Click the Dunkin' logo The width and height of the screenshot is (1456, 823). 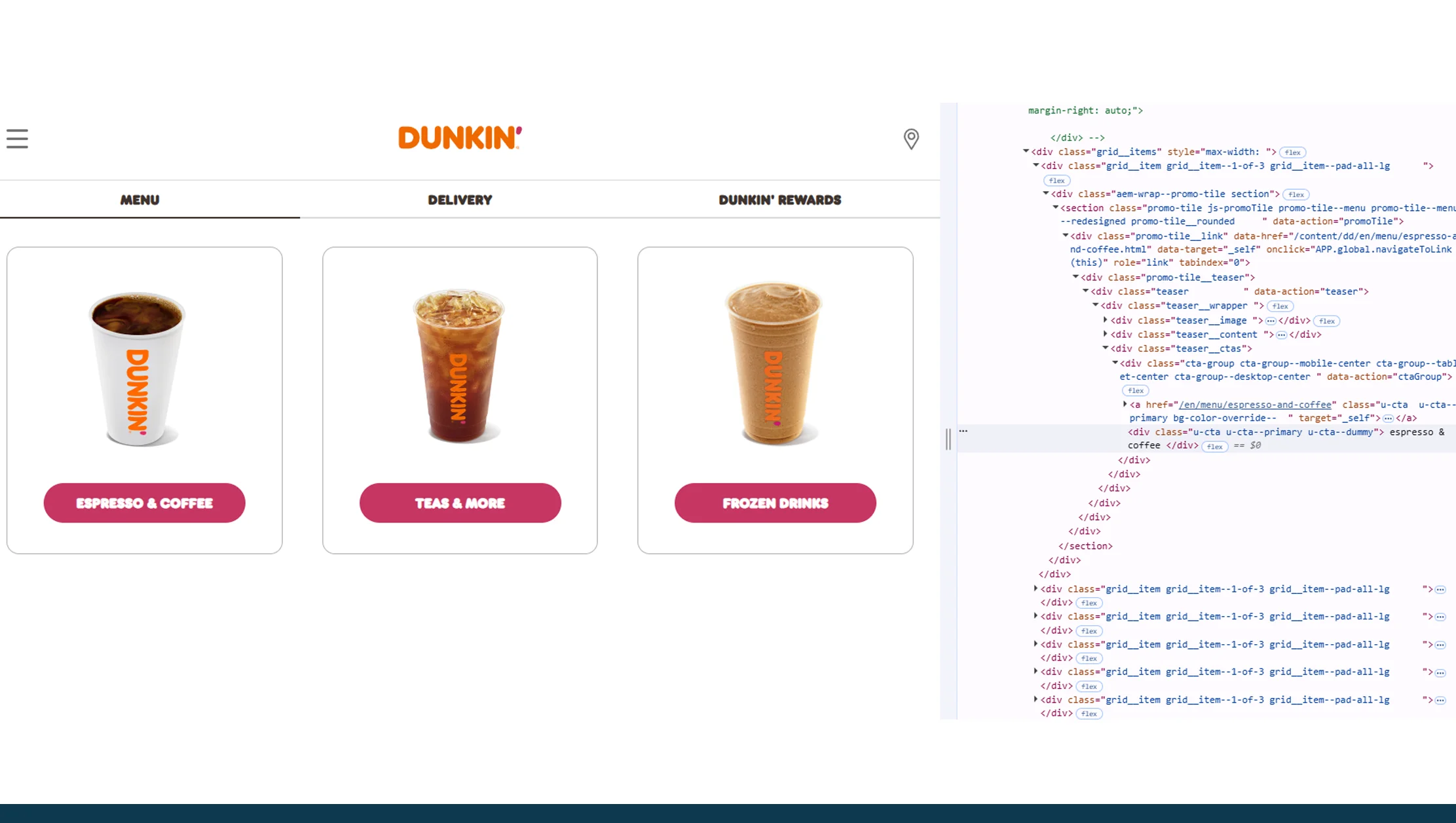[x=460, y=137]
